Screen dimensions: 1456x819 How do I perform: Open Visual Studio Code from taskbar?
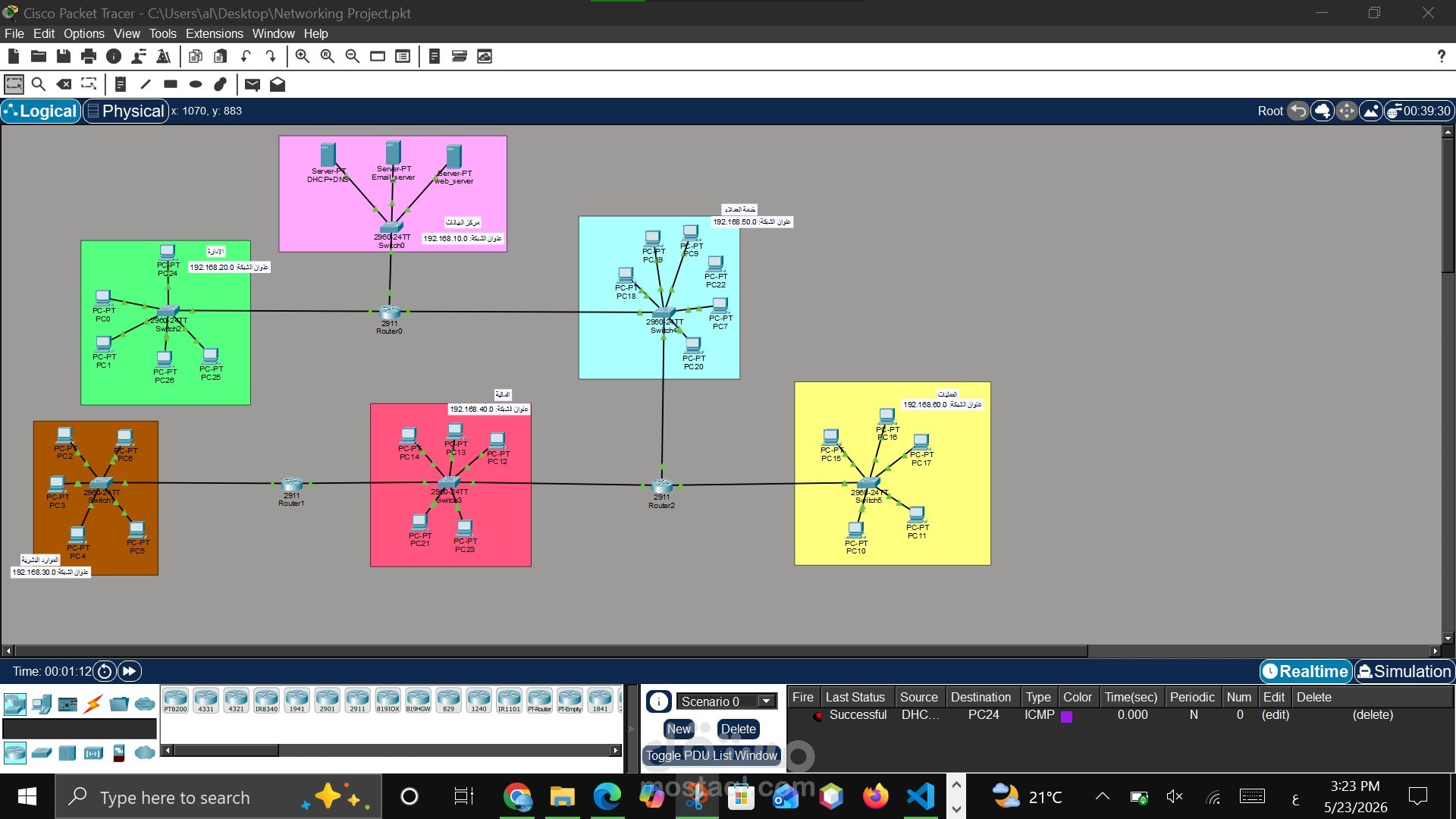920,796
